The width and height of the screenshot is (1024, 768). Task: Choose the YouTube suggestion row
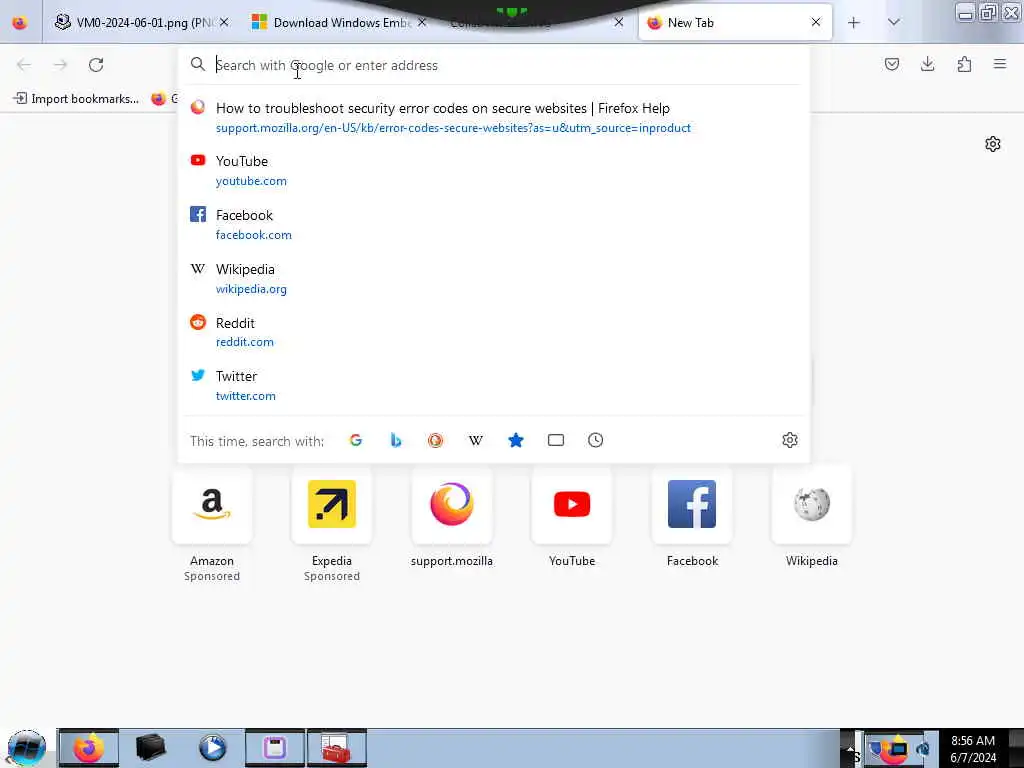point(493,170)
